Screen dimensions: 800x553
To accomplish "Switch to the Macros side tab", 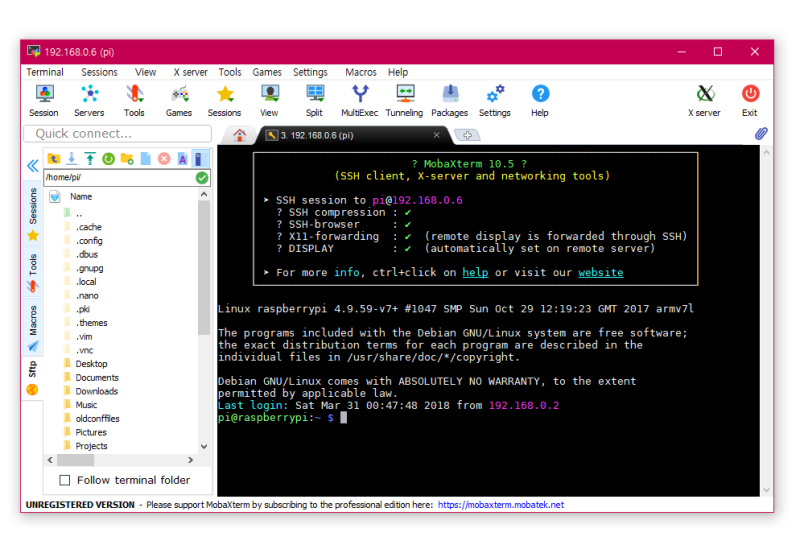I will [33, 328].
